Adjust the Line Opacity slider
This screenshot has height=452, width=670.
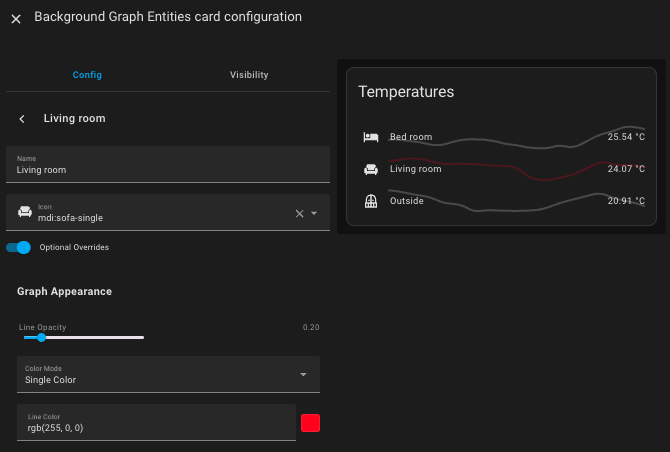(x=84, y=338)
